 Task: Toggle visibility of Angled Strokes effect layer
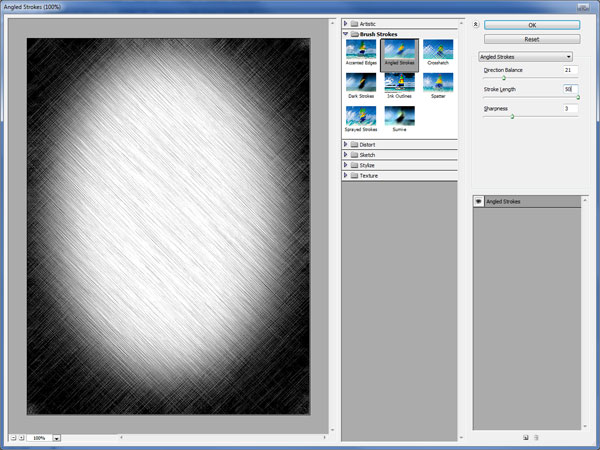[480, 202]
